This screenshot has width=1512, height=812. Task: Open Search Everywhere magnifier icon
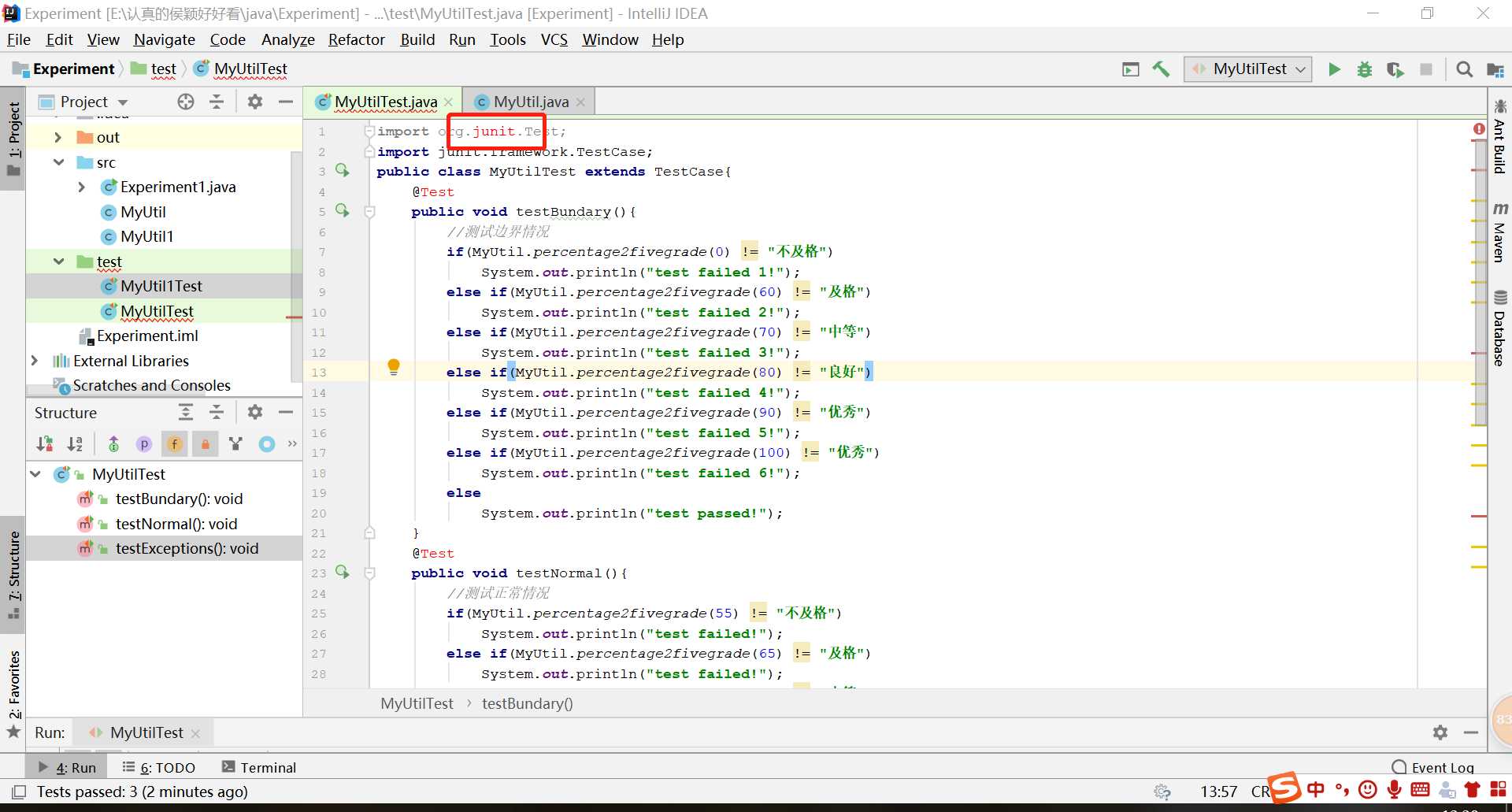click(x=1464, y=69)
